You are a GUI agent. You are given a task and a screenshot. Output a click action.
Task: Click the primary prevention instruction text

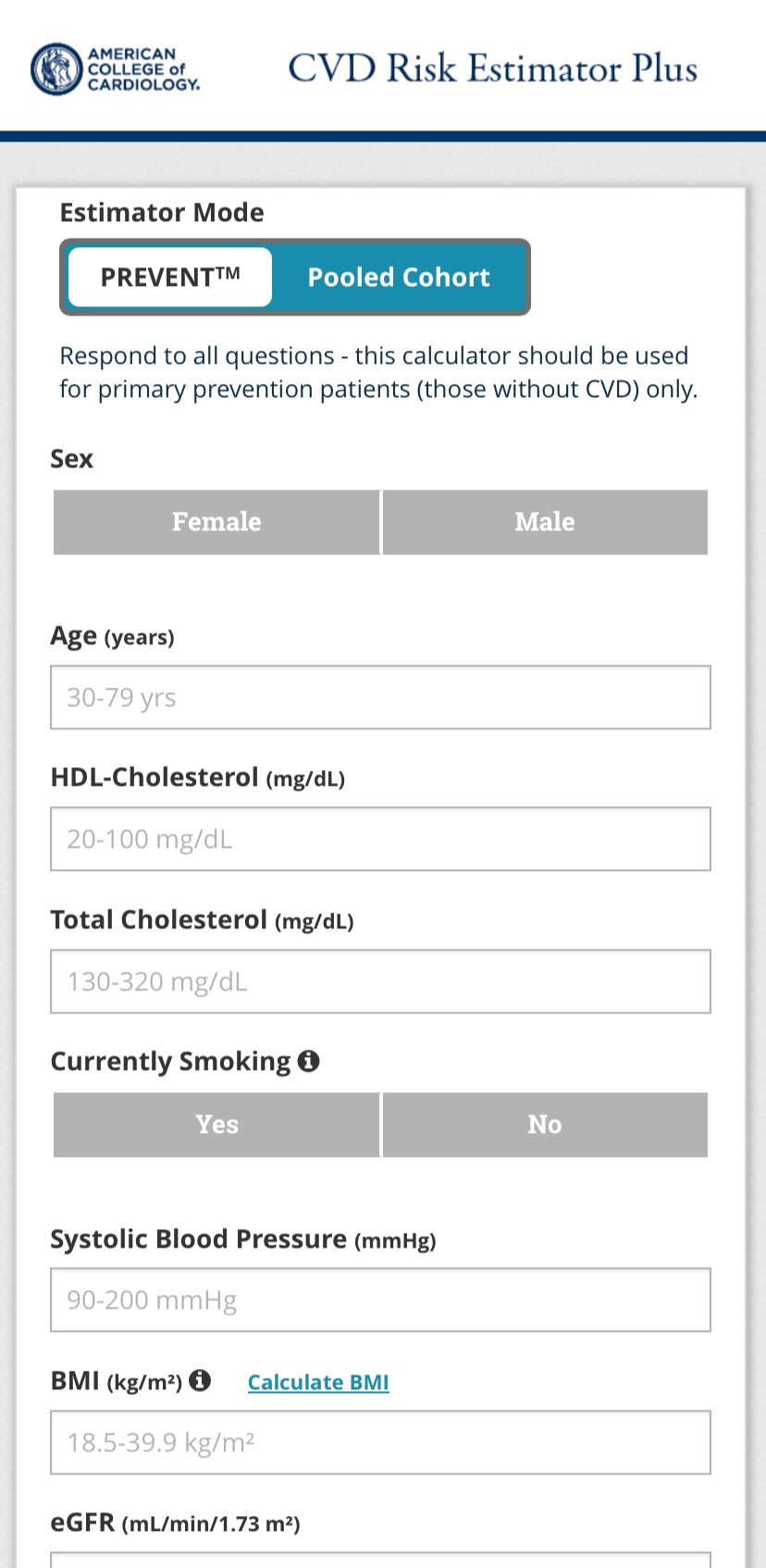click(378, 372)
